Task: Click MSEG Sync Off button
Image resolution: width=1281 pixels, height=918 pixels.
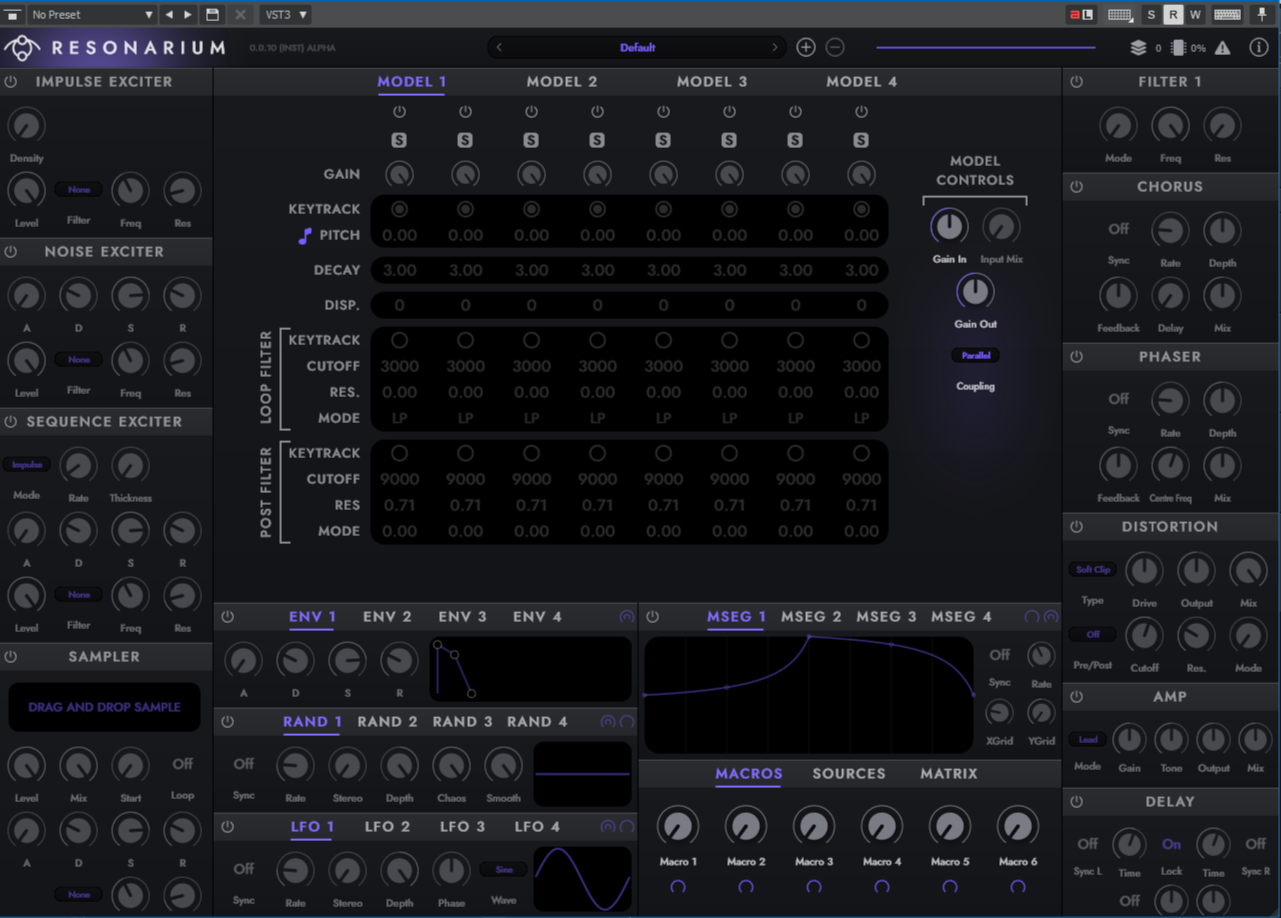Action: coord(999,655)
